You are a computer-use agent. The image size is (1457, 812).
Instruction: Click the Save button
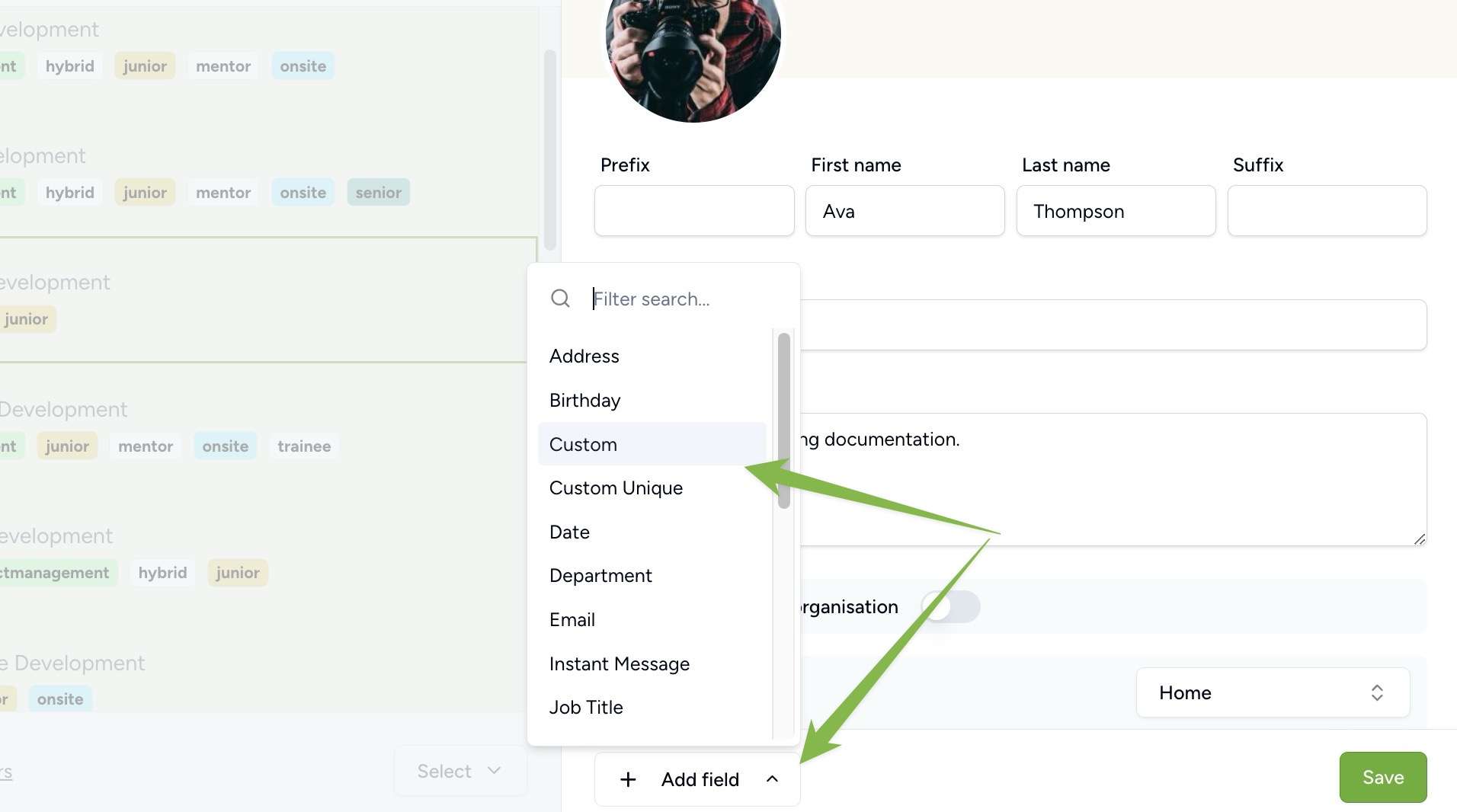click(x=1382, y=777)
